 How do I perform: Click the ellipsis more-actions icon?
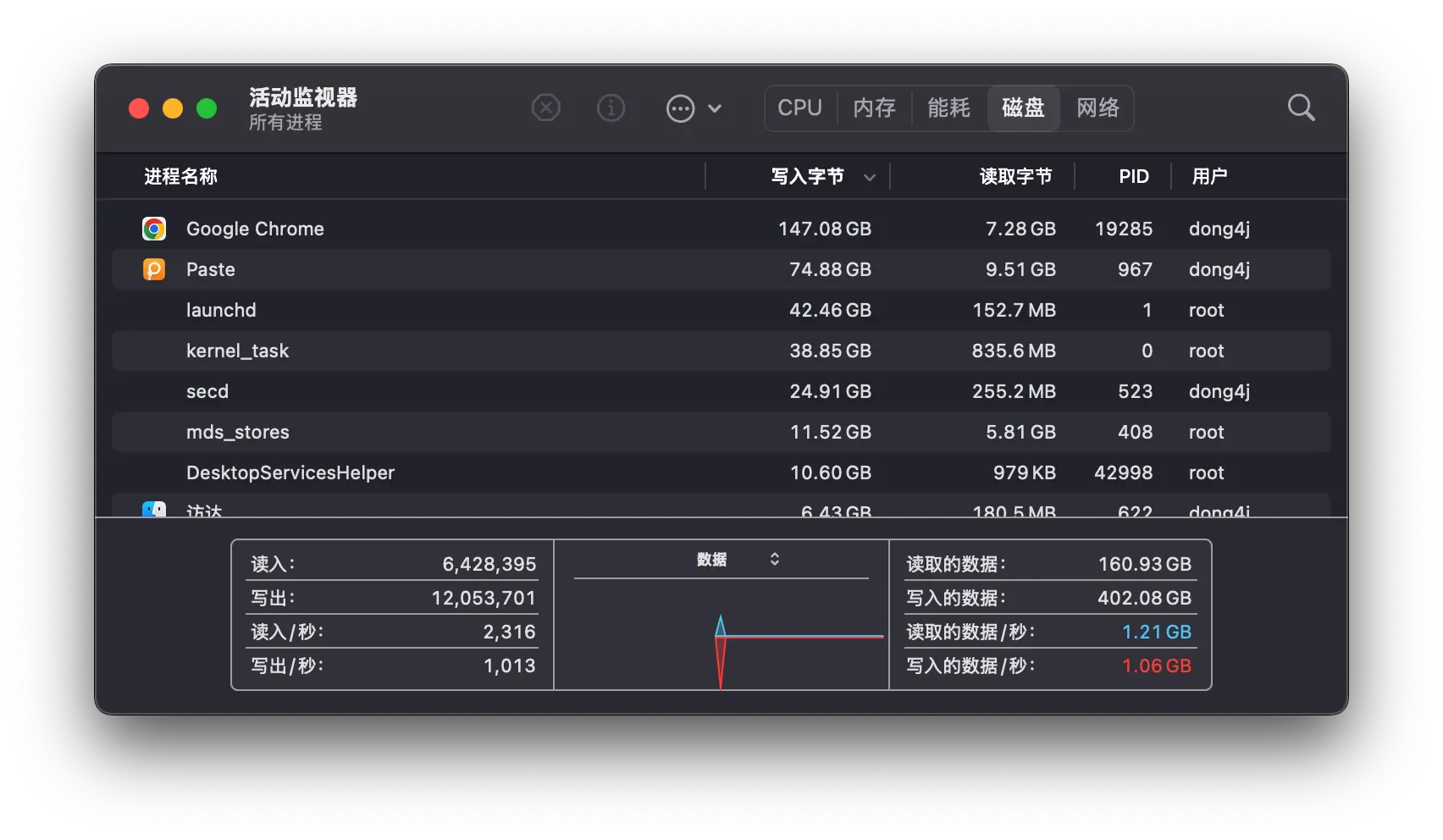[x=680, y=108]
